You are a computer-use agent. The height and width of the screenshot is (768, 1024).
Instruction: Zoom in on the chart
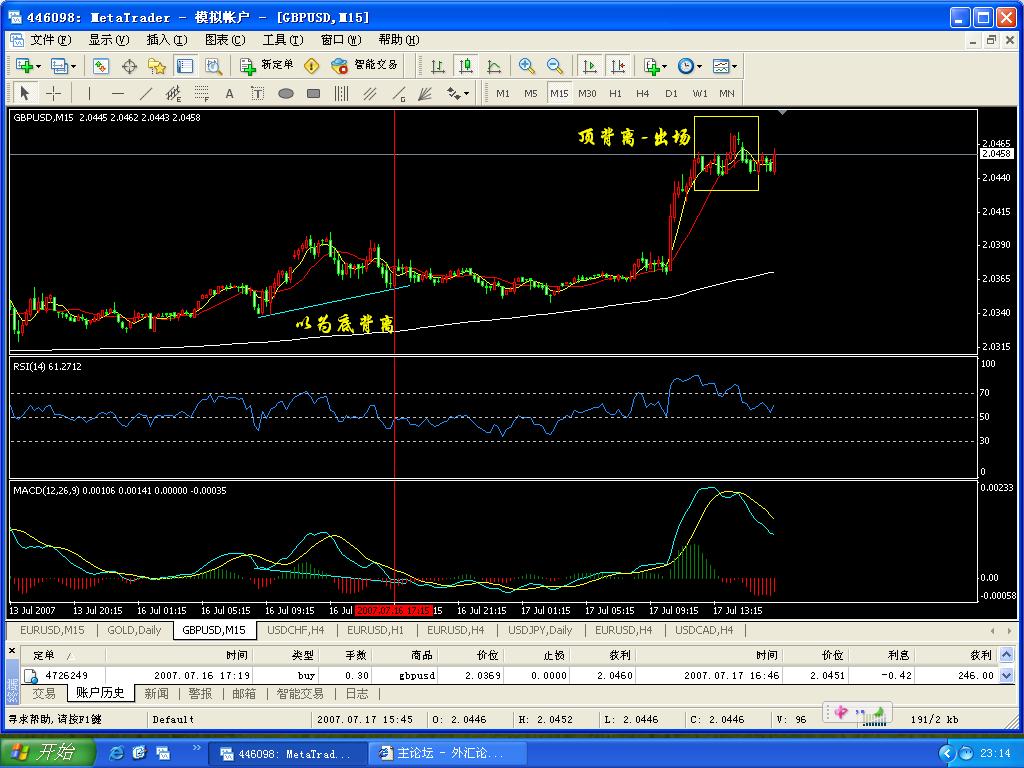(527, 66)
